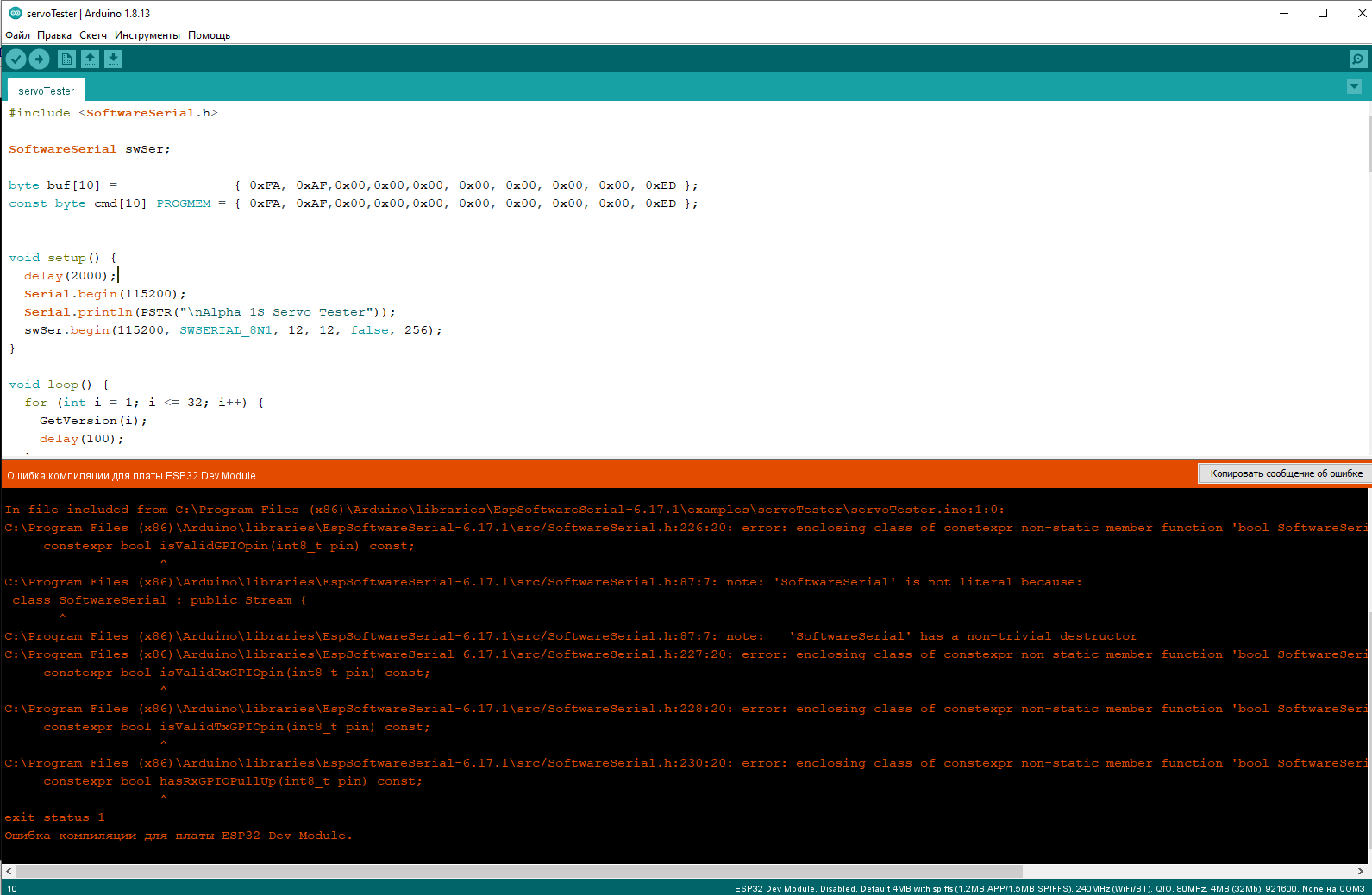Image resolution: width=1372 pixels, height=895 pixels.
Task: Click "'SoftwareSerial' is not literal because" note
Action: click(543, 582)
